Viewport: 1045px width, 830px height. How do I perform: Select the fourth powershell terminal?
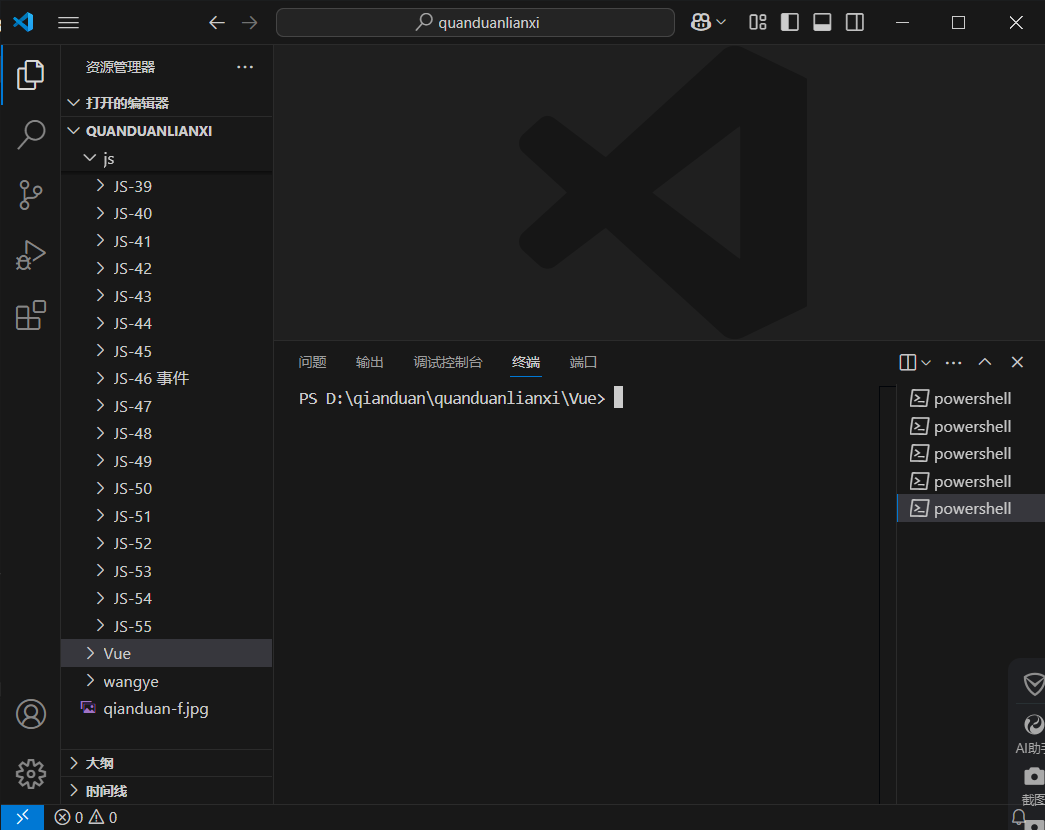(971, 481)
